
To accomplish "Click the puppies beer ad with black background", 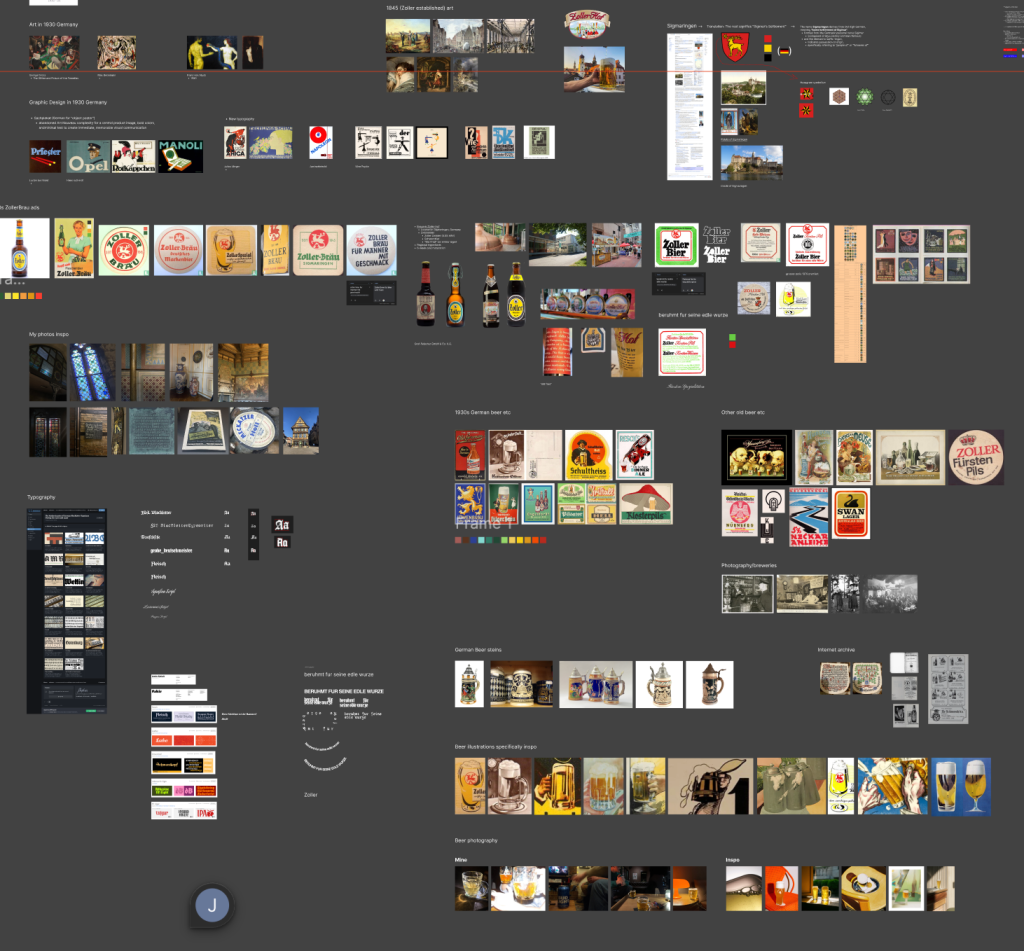I will tap(756, 457).
